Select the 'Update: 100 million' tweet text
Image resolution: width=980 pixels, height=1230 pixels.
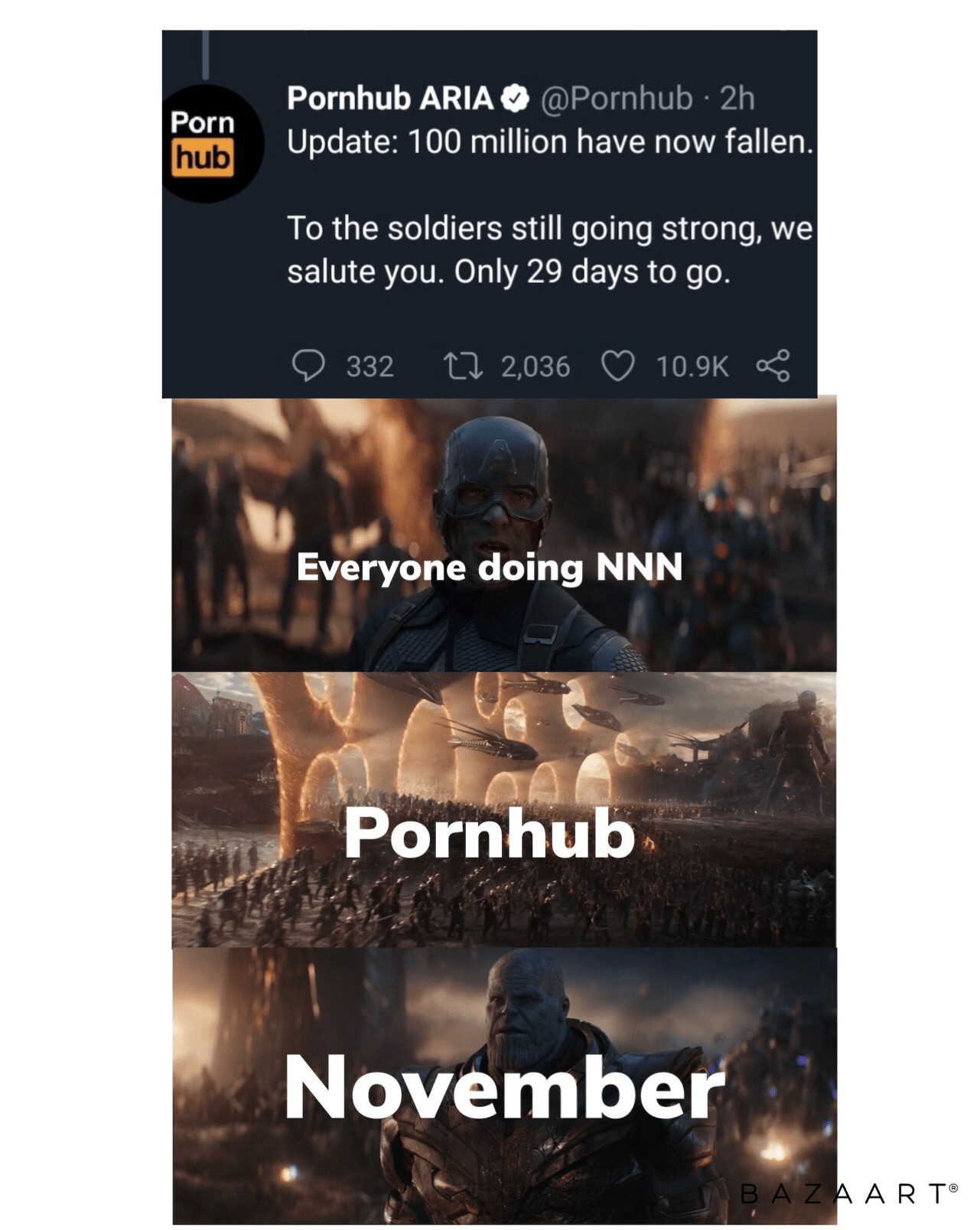pyautogui.click(x=549, y=142)
